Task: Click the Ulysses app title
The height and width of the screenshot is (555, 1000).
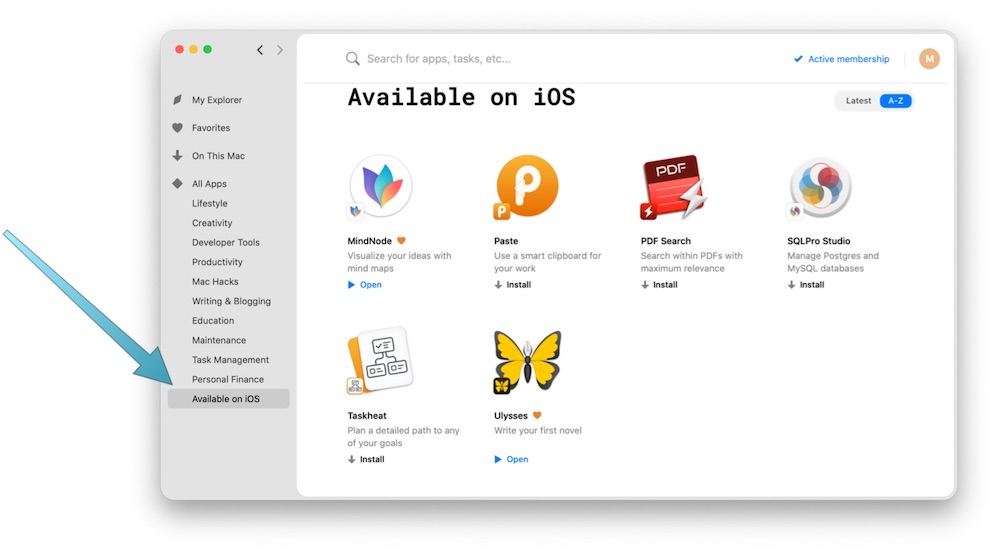Action: click(x=510, y=415)
